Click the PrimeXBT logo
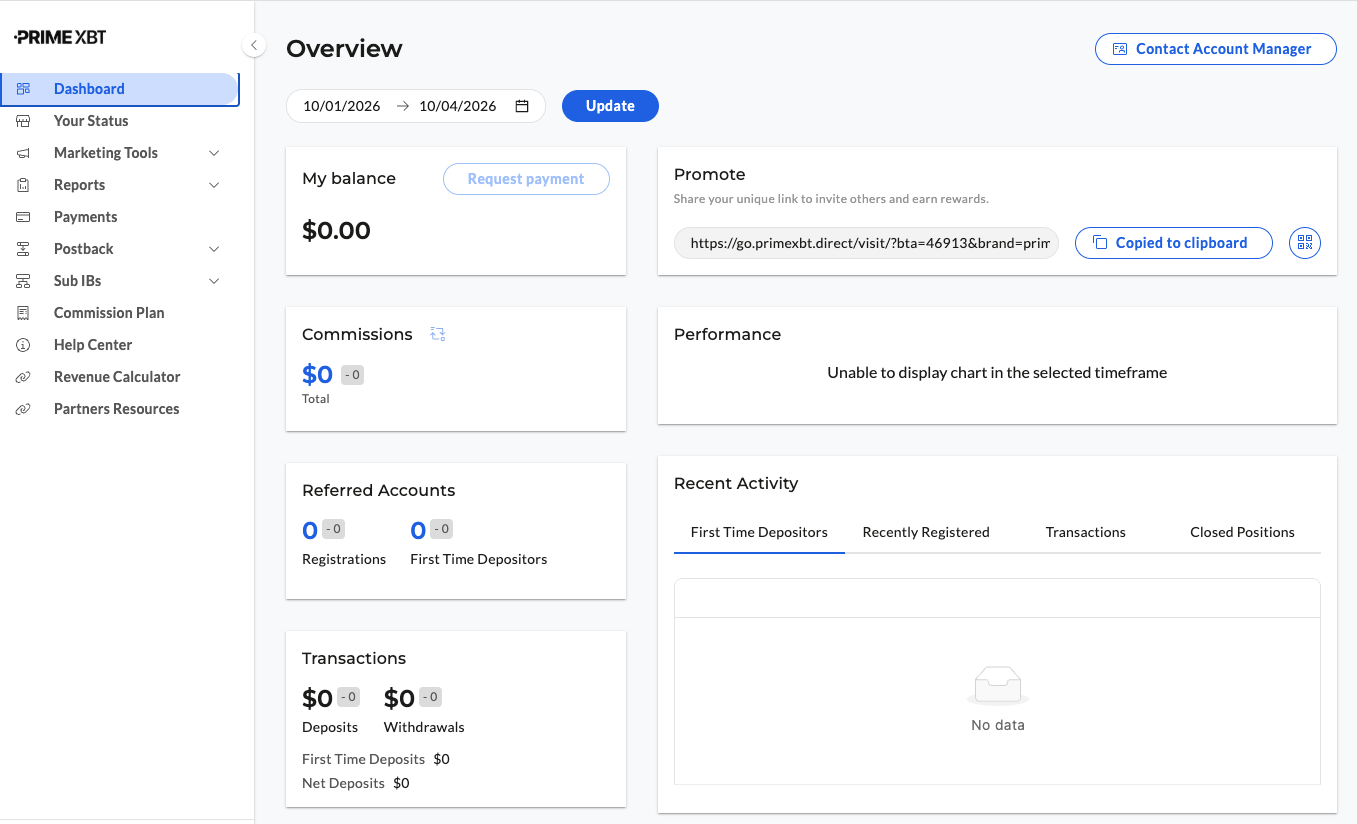This screenshot has width=1357, height=824. [x=60, y=37]
